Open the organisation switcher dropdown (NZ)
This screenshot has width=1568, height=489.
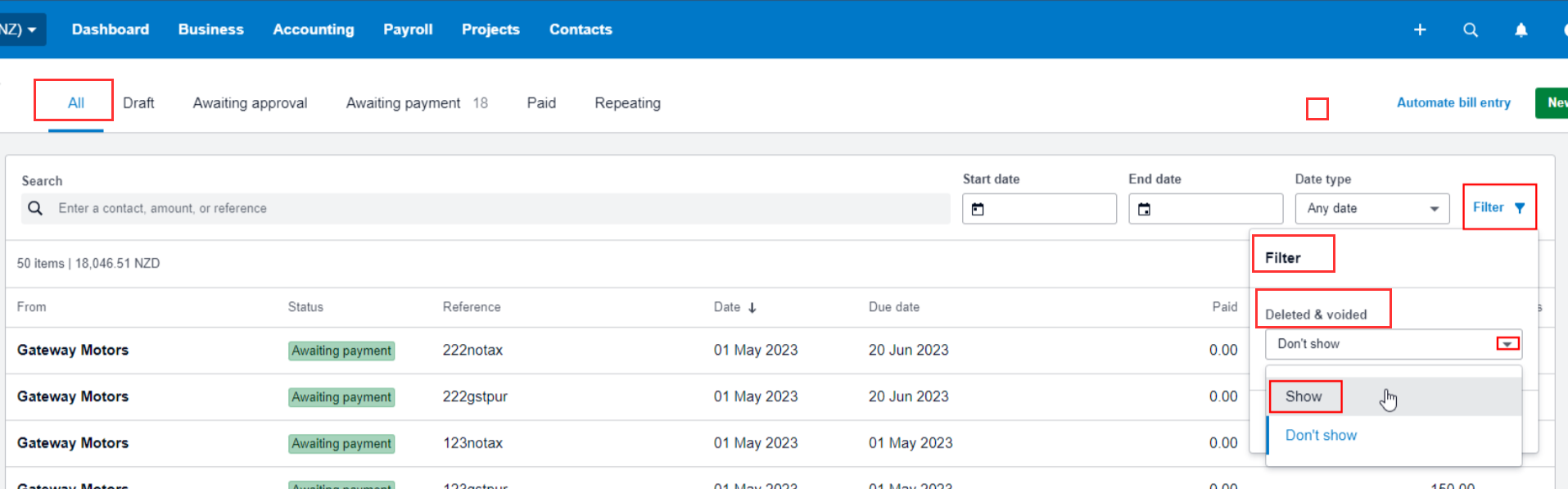(21, 29)
